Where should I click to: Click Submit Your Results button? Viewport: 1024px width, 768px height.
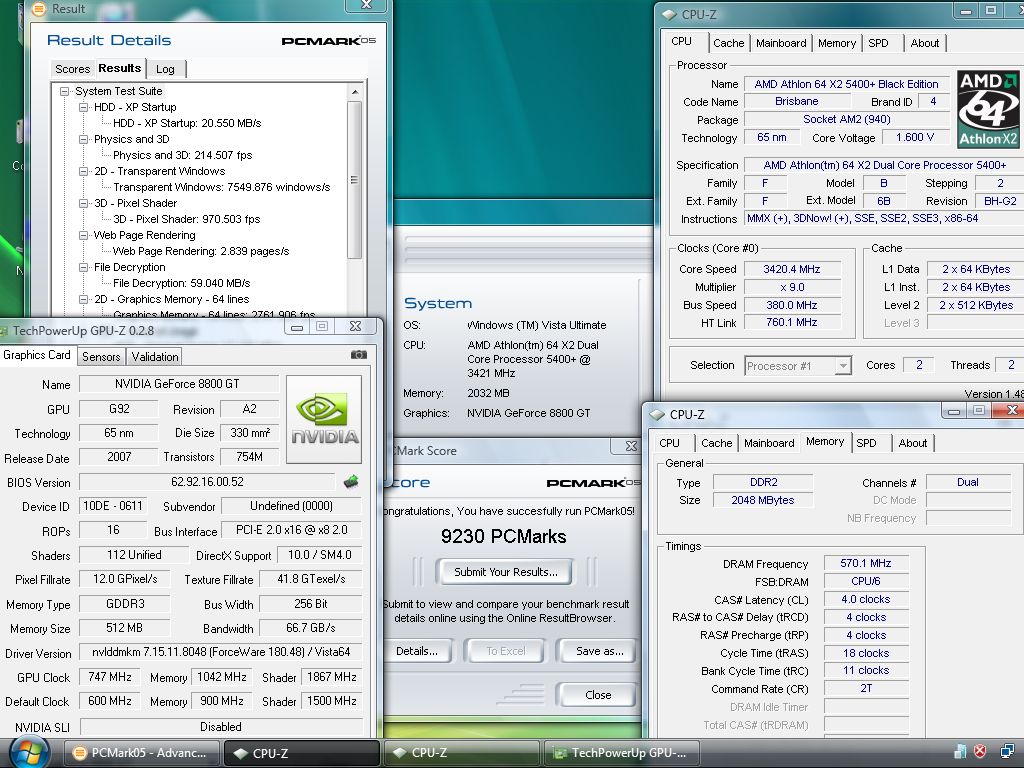505,572
